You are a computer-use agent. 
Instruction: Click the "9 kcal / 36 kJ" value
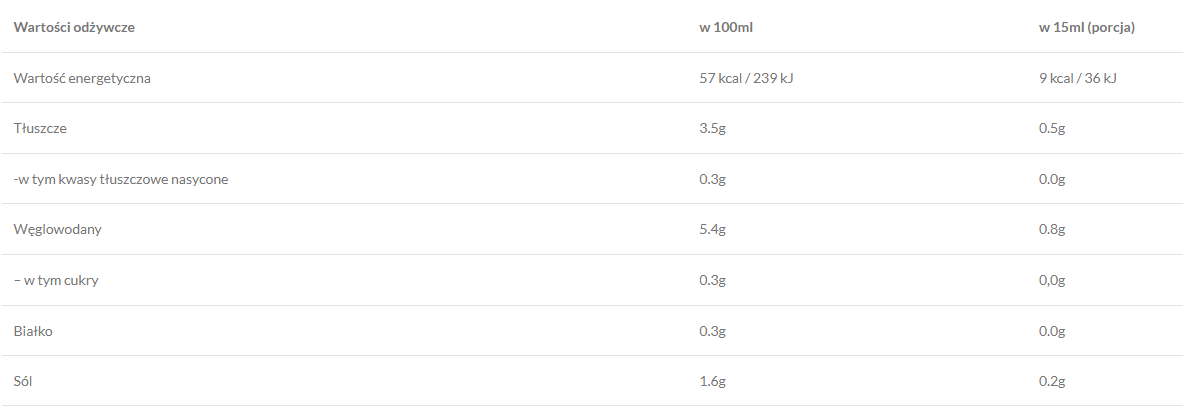click(x=1078, y=78)
